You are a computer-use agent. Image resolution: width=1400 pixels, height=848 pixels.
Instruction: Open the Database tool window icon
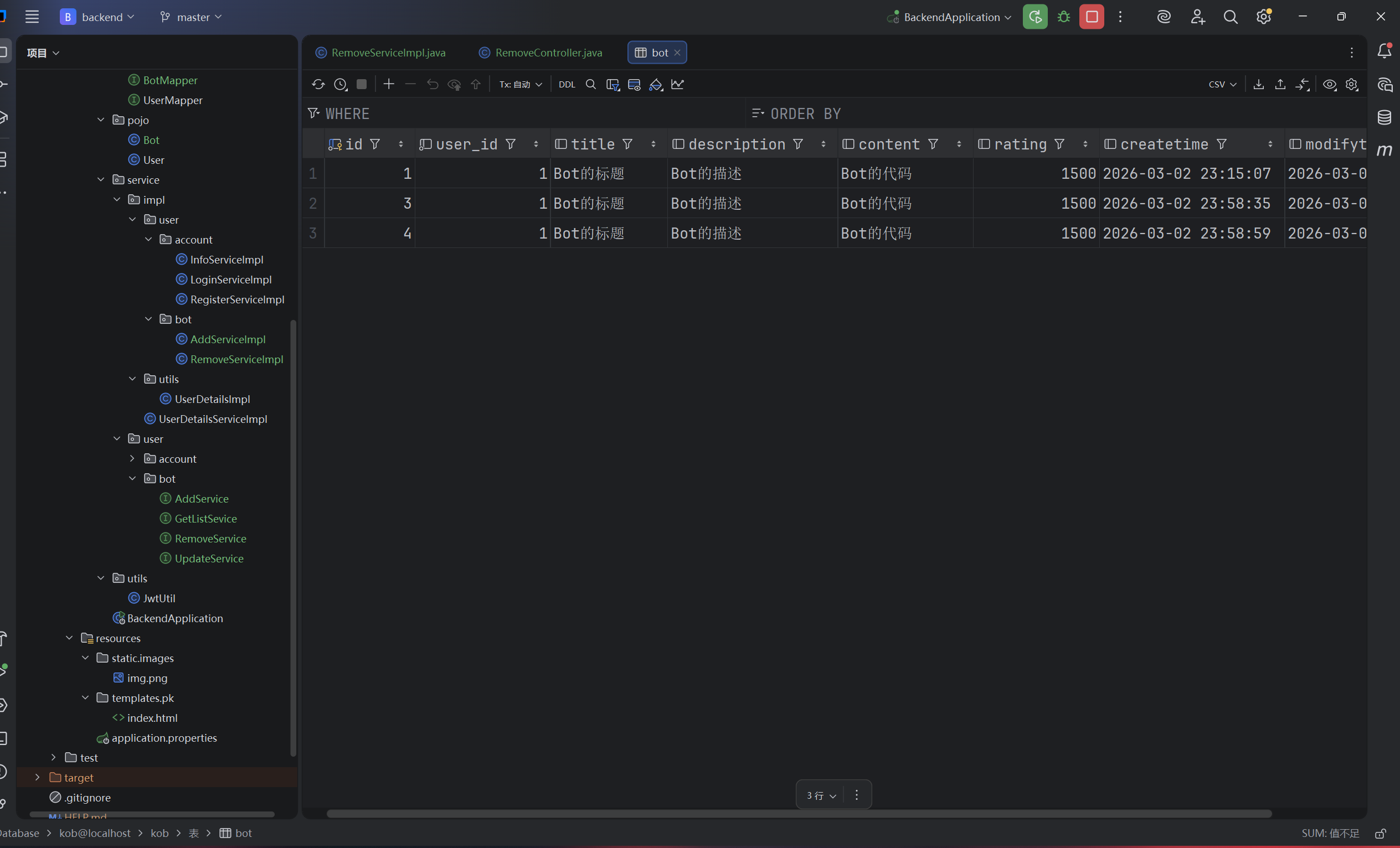pyautogui.click(x=1384, y=117)
